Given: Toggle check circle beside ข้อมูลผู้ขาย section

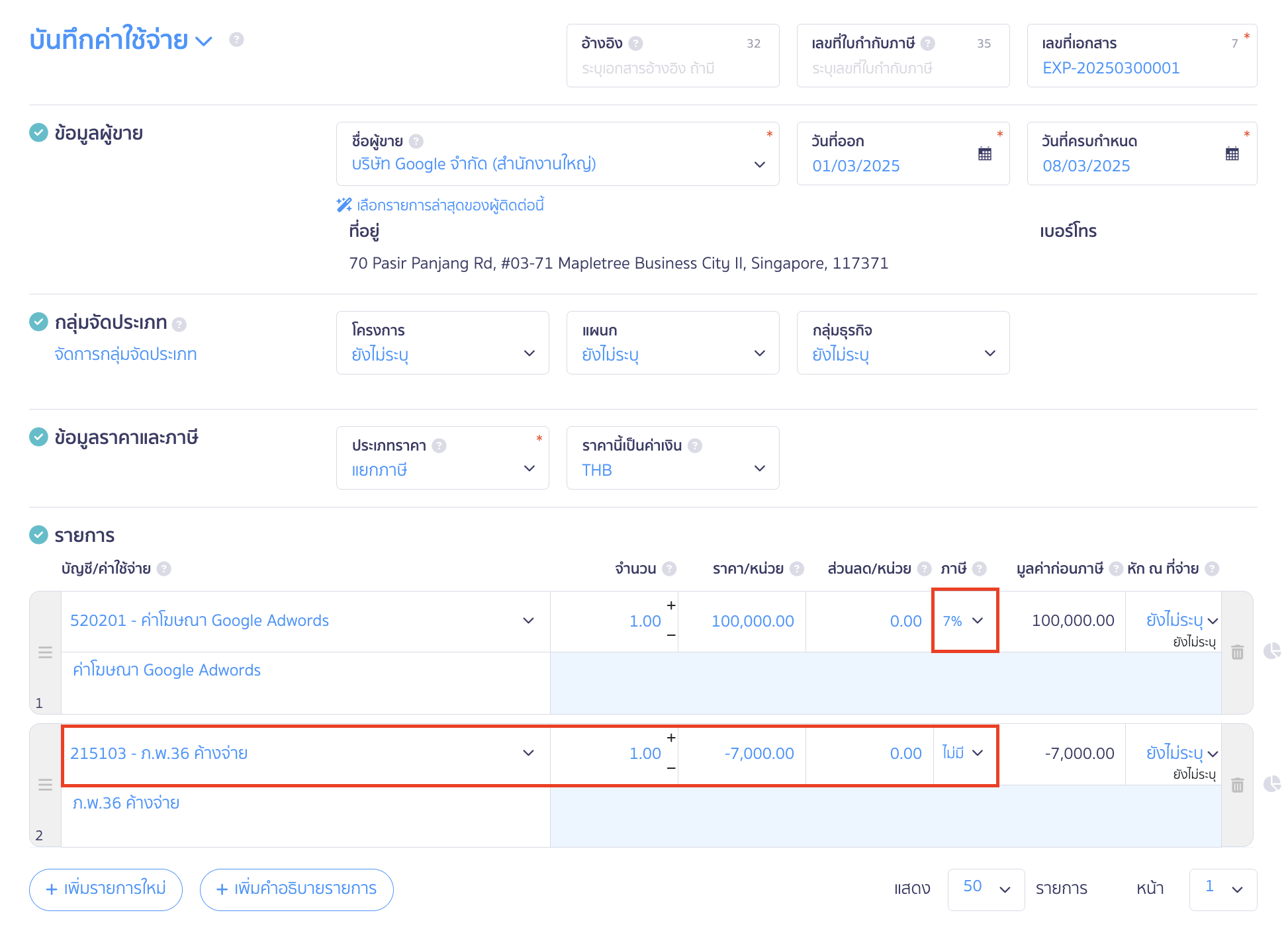Looking at the screenshot, I should (38, 133).
